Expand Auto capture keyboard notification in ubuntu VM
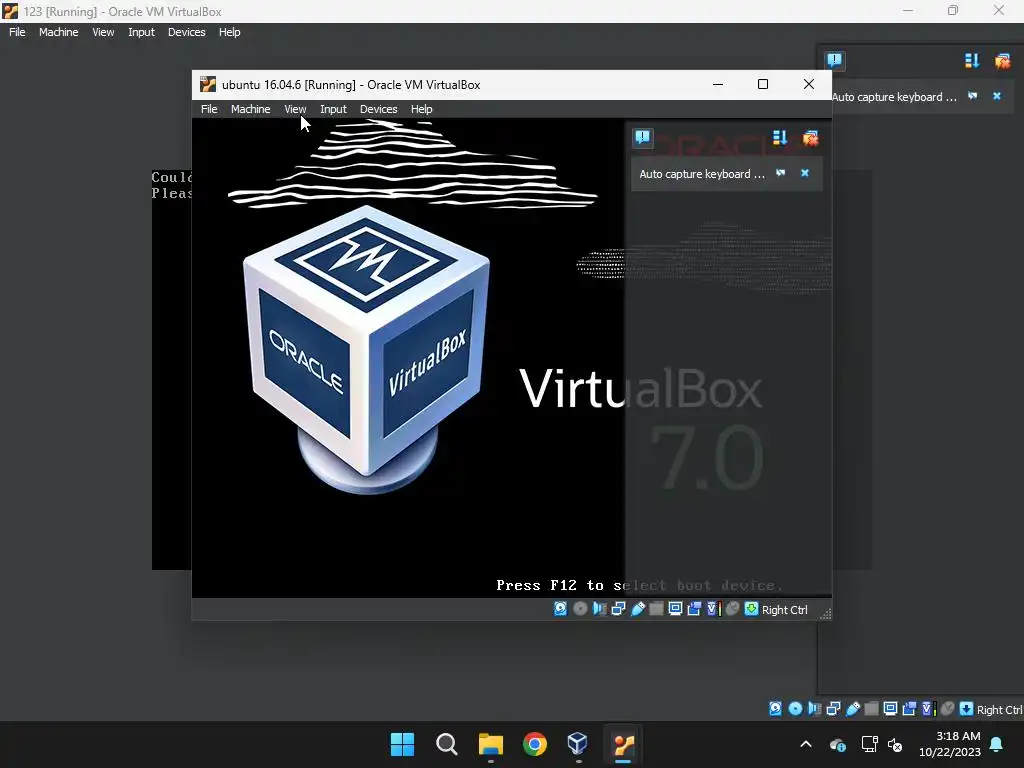 (702, 174)
